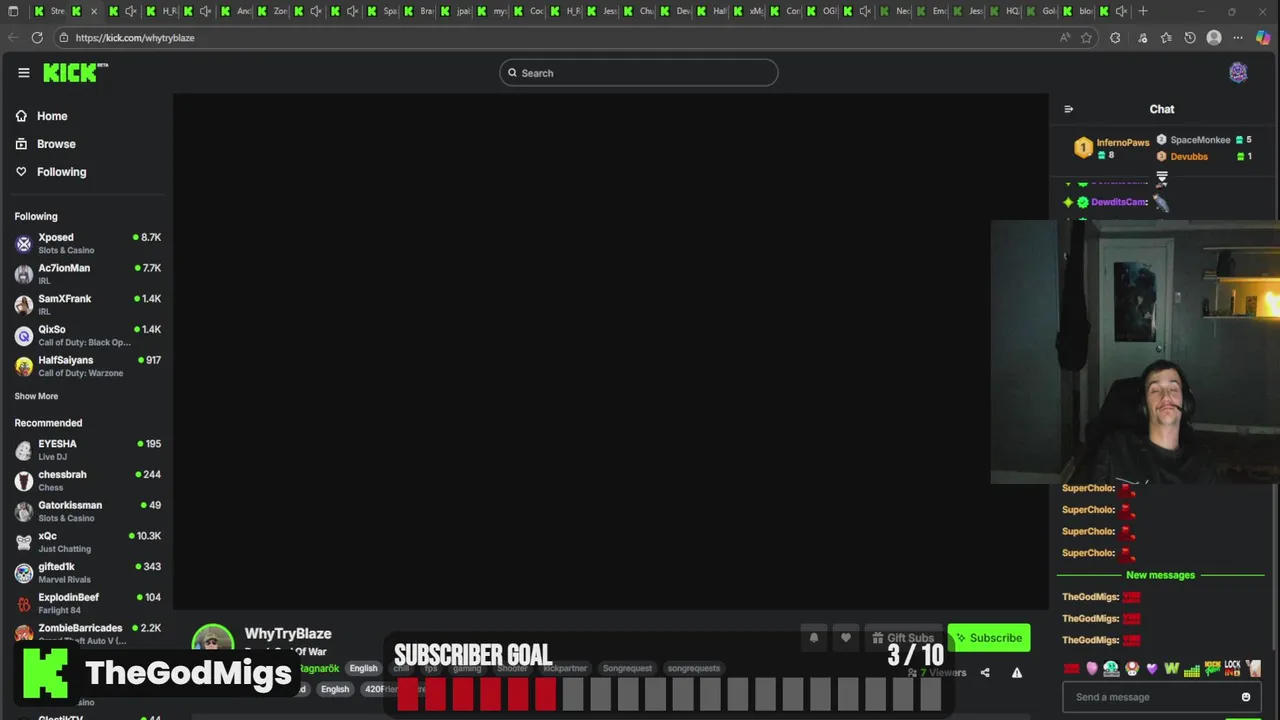Screen dimensions: 1280x720
Task: Click Devubbs in gift leaderboard
Action: [1189, 156]
